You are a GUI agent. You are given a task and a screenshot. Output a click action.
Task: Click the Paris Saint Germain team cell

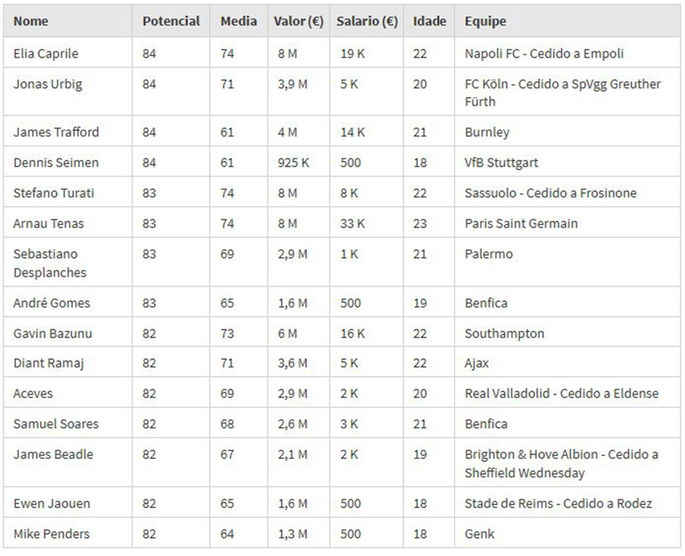click(x=521, y=223)
